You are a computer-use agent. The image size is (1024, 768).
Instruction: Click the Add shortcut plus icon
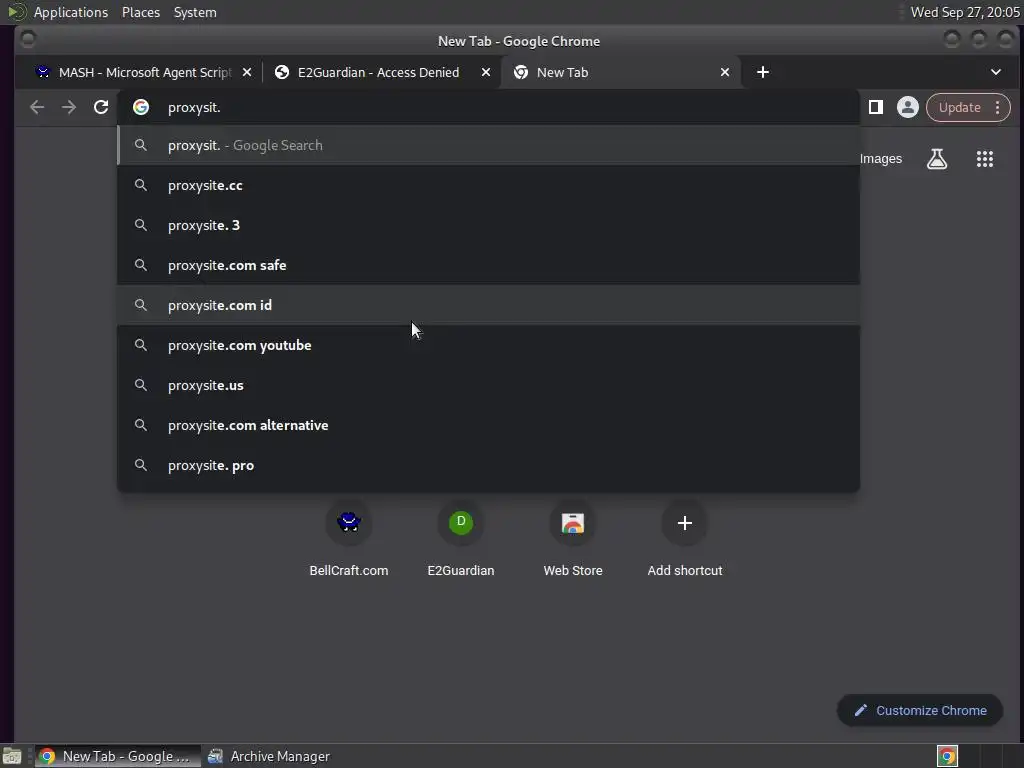(684, 522)
